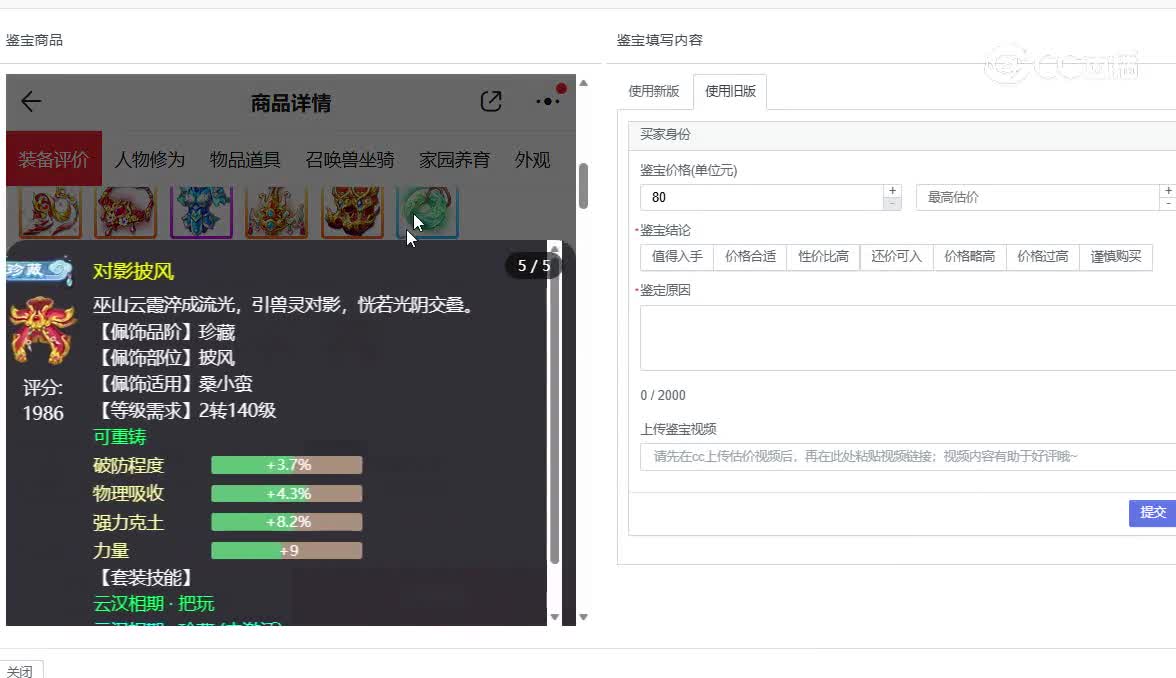
Task: Choose 还价可入 conclusion
Action: tap(896, 256)
